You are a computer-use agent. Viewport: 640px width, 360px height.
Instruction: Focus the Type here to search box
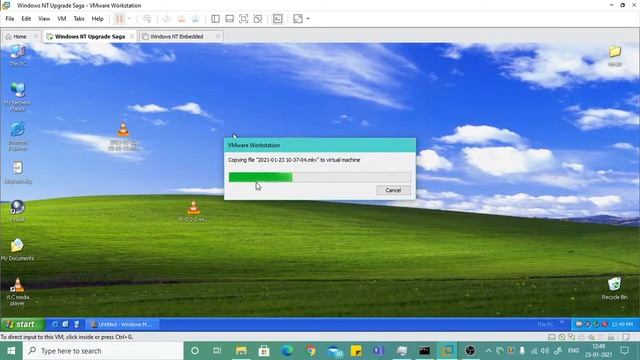pos(103,351)
